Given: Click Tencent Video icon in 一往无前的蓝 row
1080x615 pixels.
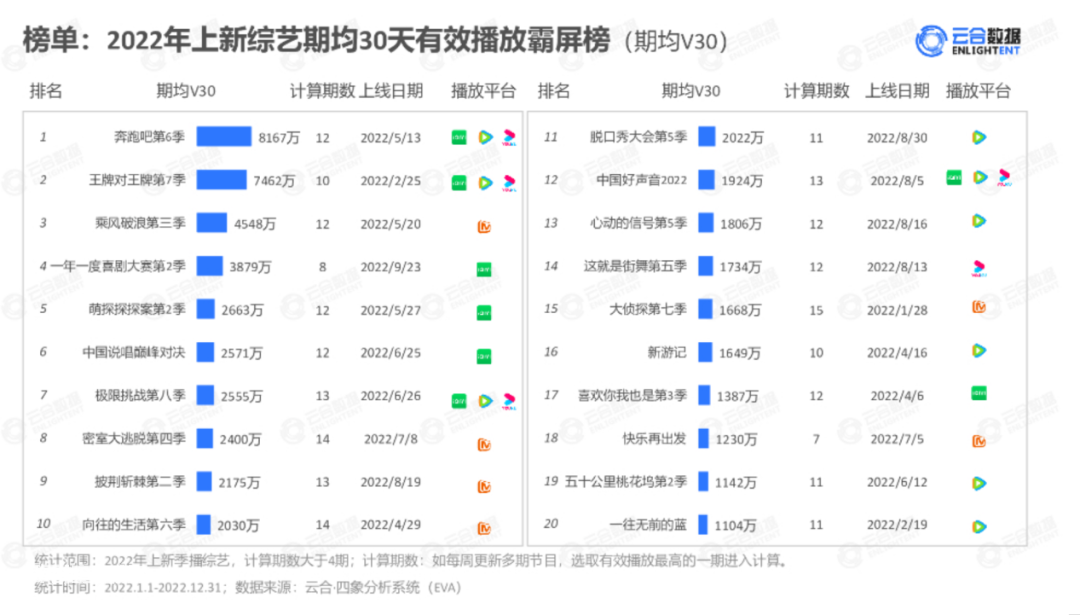Looking at the screenshot, I should point(979,527).
